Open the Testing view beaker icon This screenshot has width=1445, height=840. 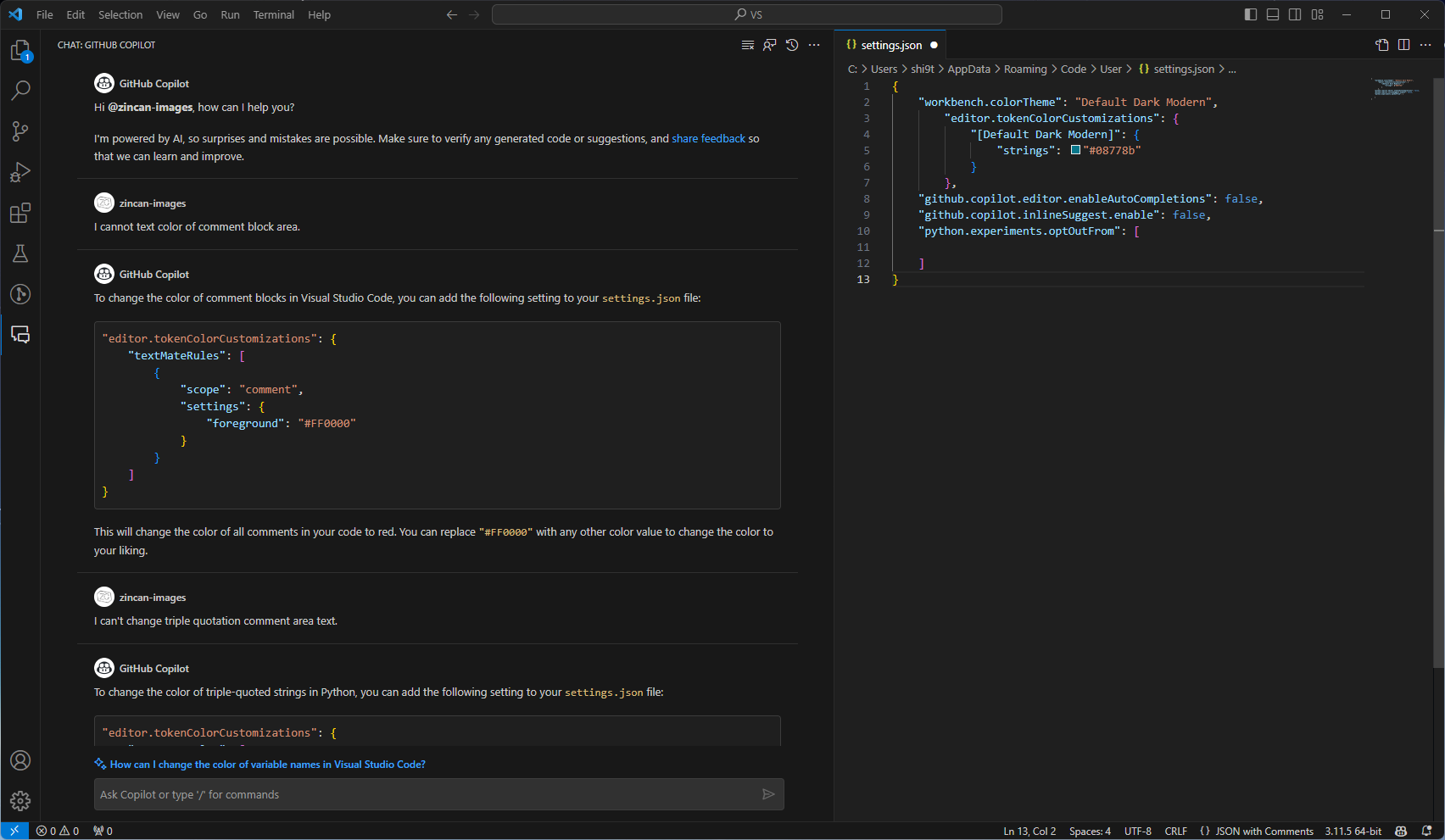pos(20,253)
